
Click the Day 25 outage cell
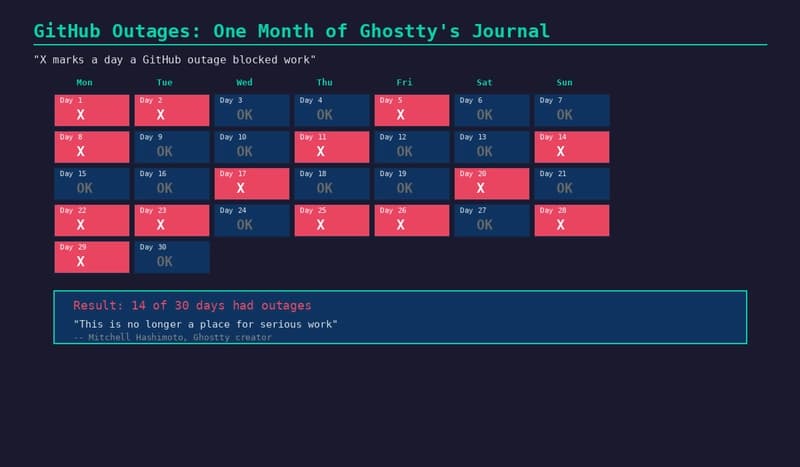pos(332,220)
